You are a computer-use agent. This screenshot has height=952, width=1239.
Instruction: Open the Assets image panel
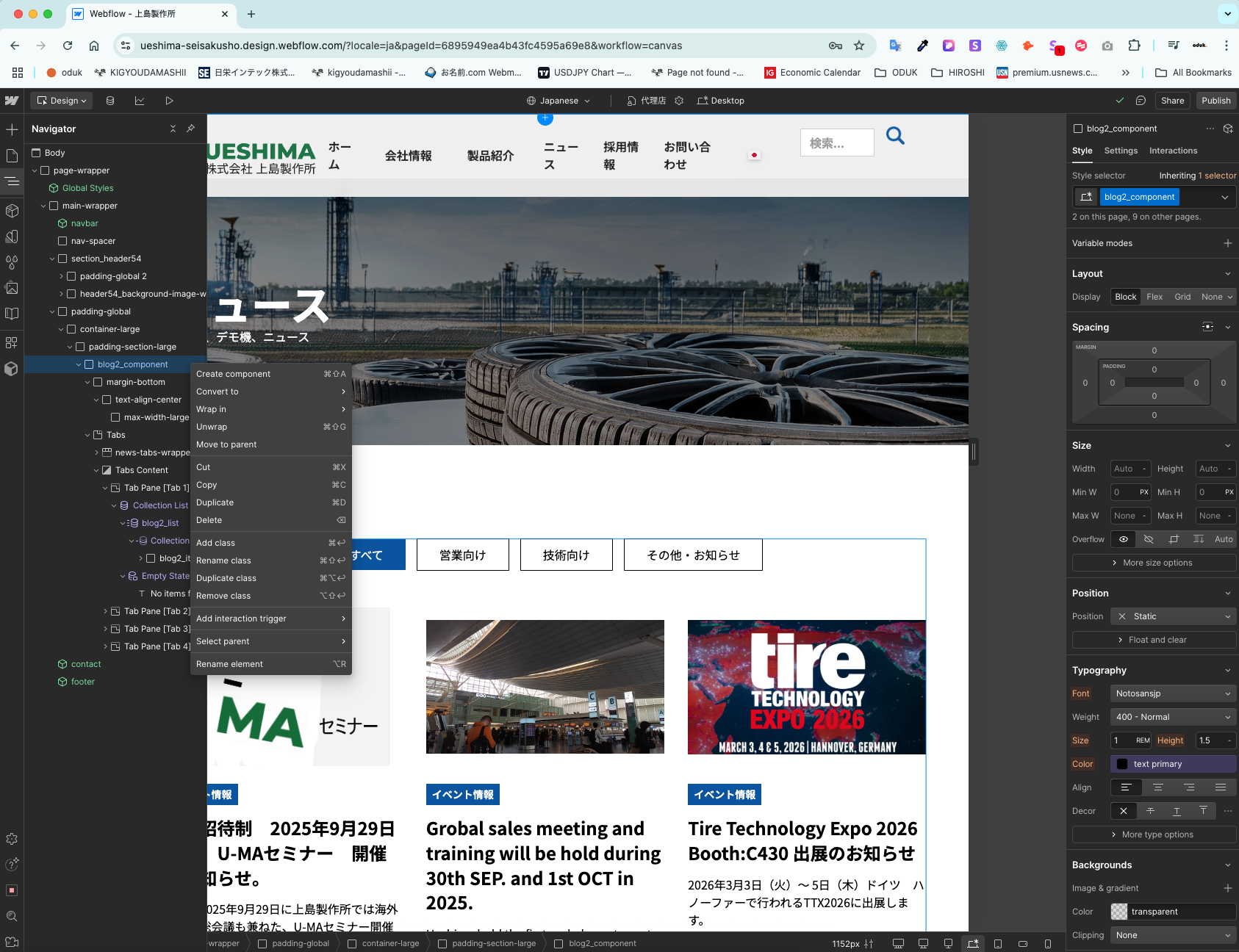(x=12, y=288)
